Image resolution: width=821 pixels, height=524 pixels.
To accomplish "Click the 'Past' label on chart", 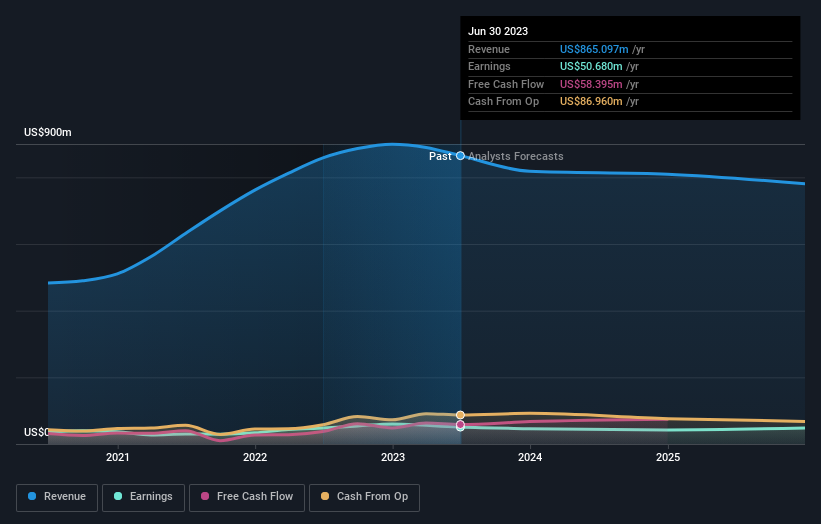I will pyautogui.click(x=440, y=156).
